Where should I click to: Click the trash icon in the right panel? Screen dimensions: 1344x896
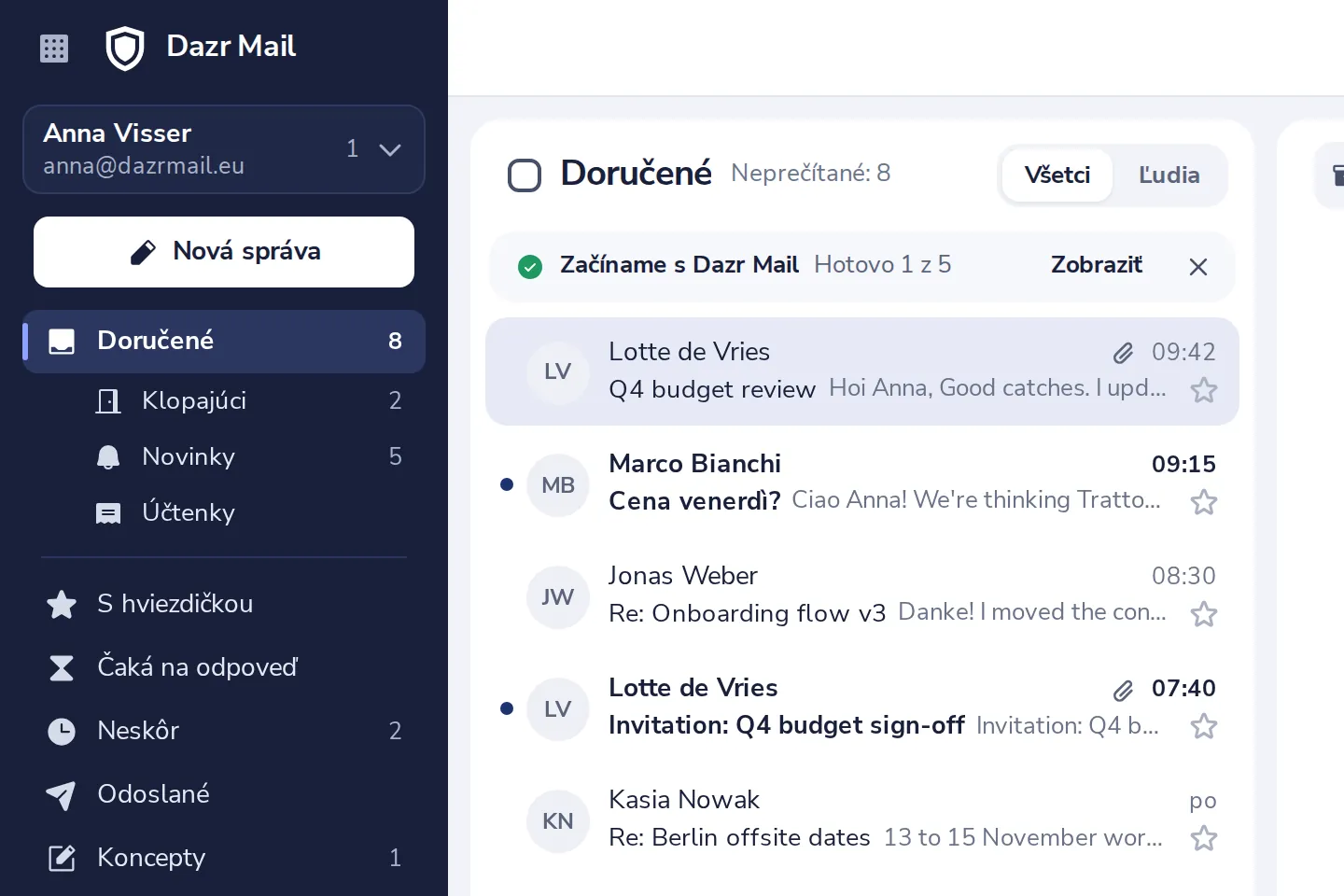coord(1337,175)
